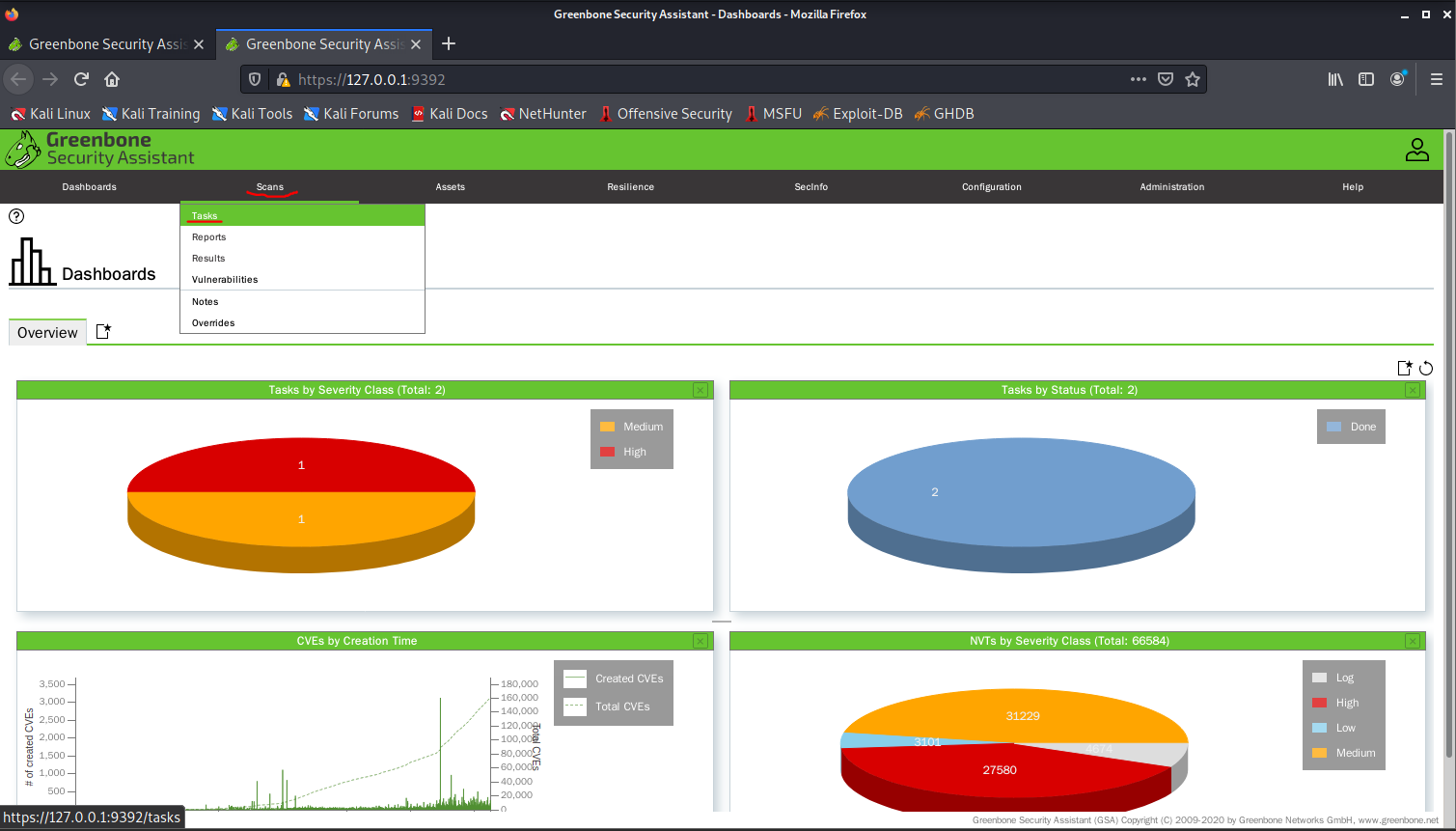
Task: Add new dashboard tab icon
Action: (x=104, y=331)
